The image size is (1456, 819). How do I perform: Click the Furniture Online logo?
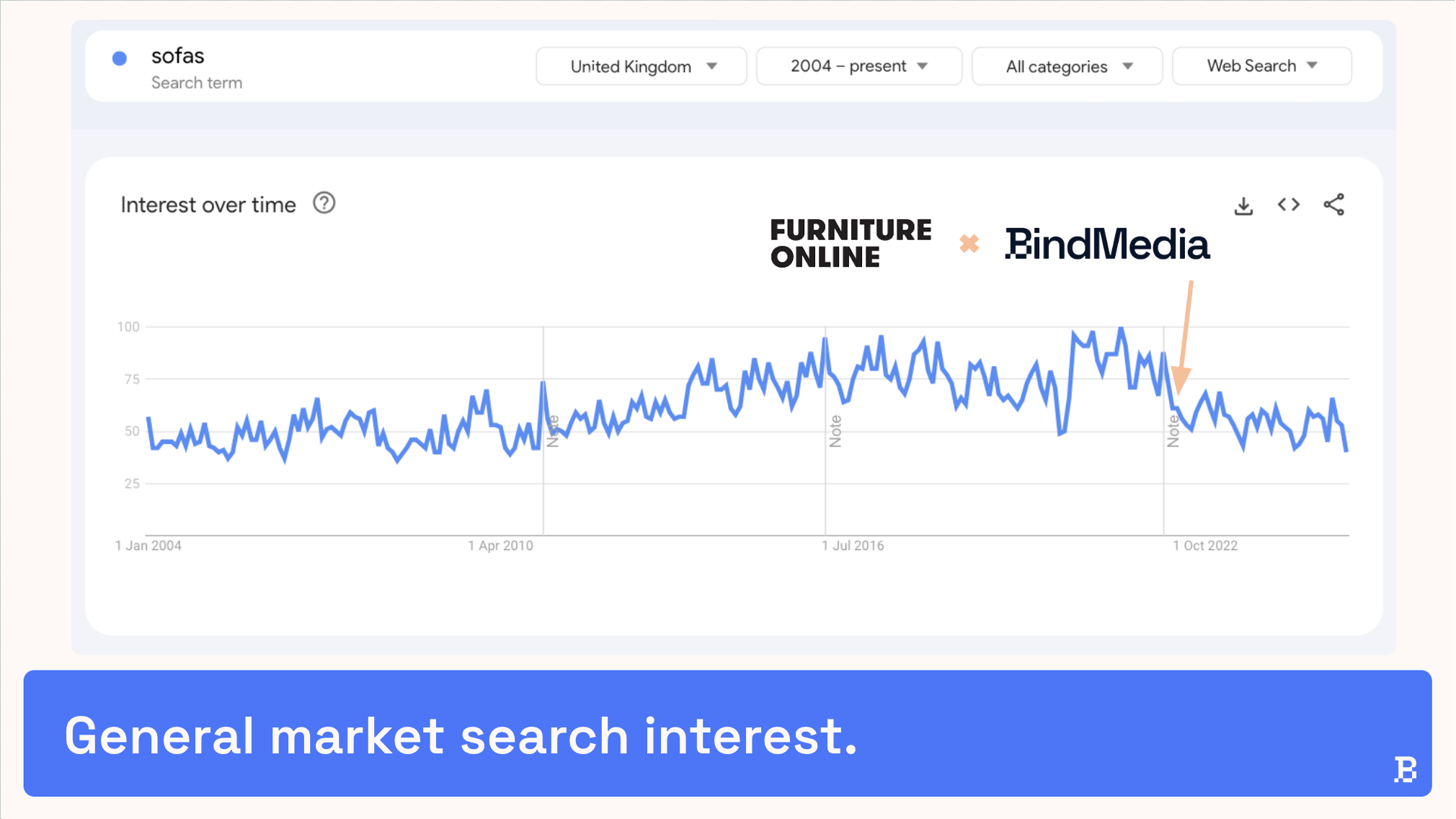point(851,244)
